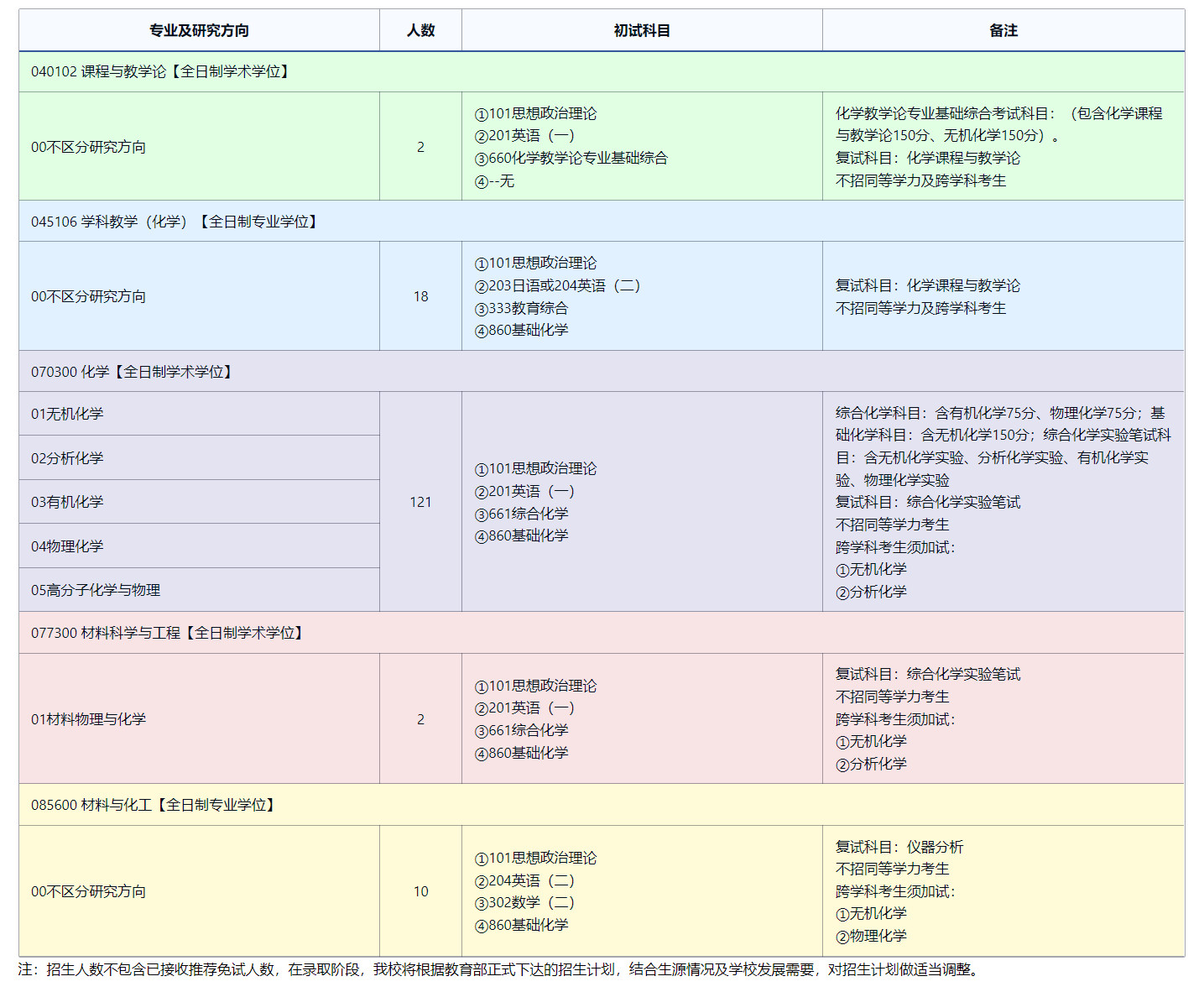Click the 复试科目：仪器分析 remark text

pyautogui.click(x=899, y=847)
